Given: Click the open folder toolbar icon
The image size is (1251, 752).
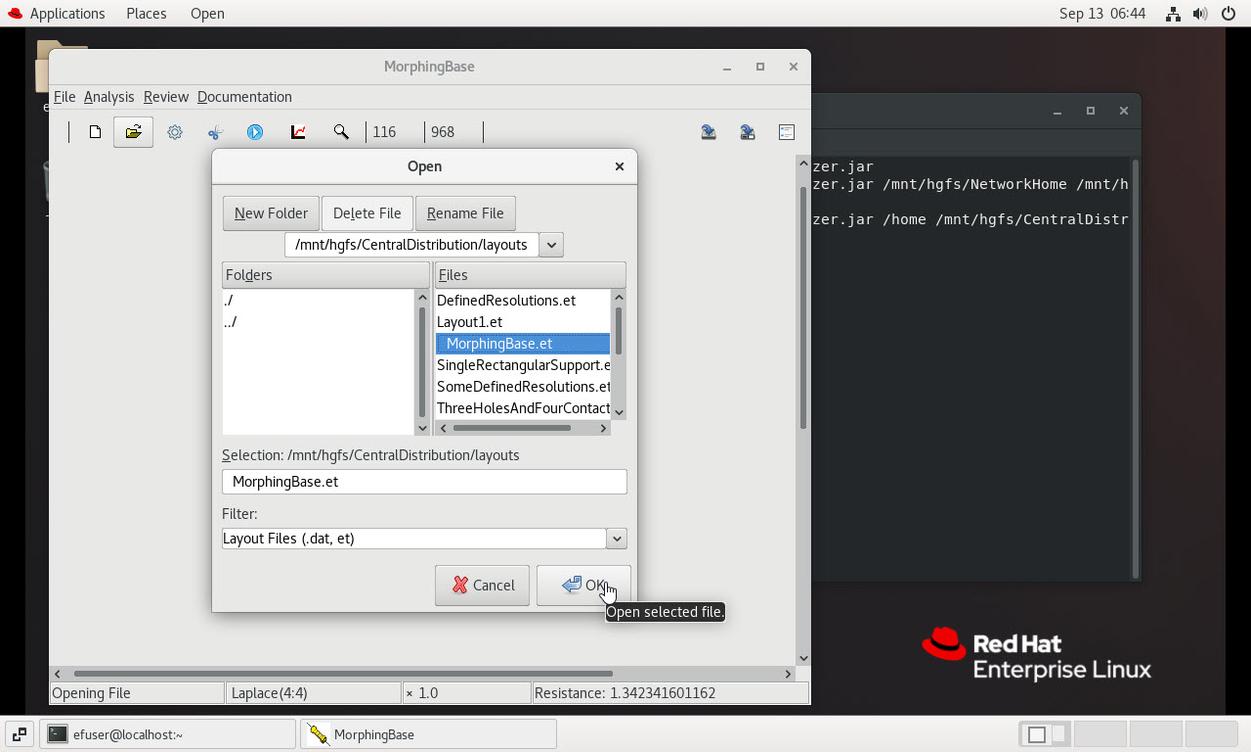Looking at the screenshot, I should click(133, 132).
